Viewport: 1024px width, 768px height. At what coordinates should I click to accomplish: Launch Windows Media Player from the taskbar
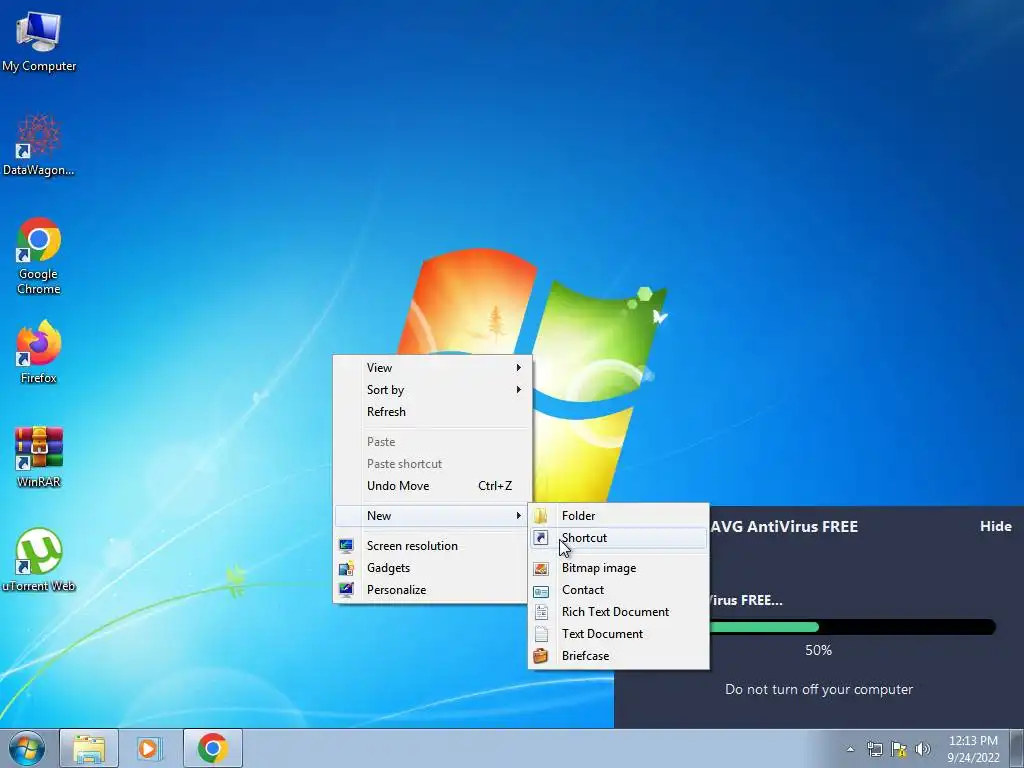point(150,748)
